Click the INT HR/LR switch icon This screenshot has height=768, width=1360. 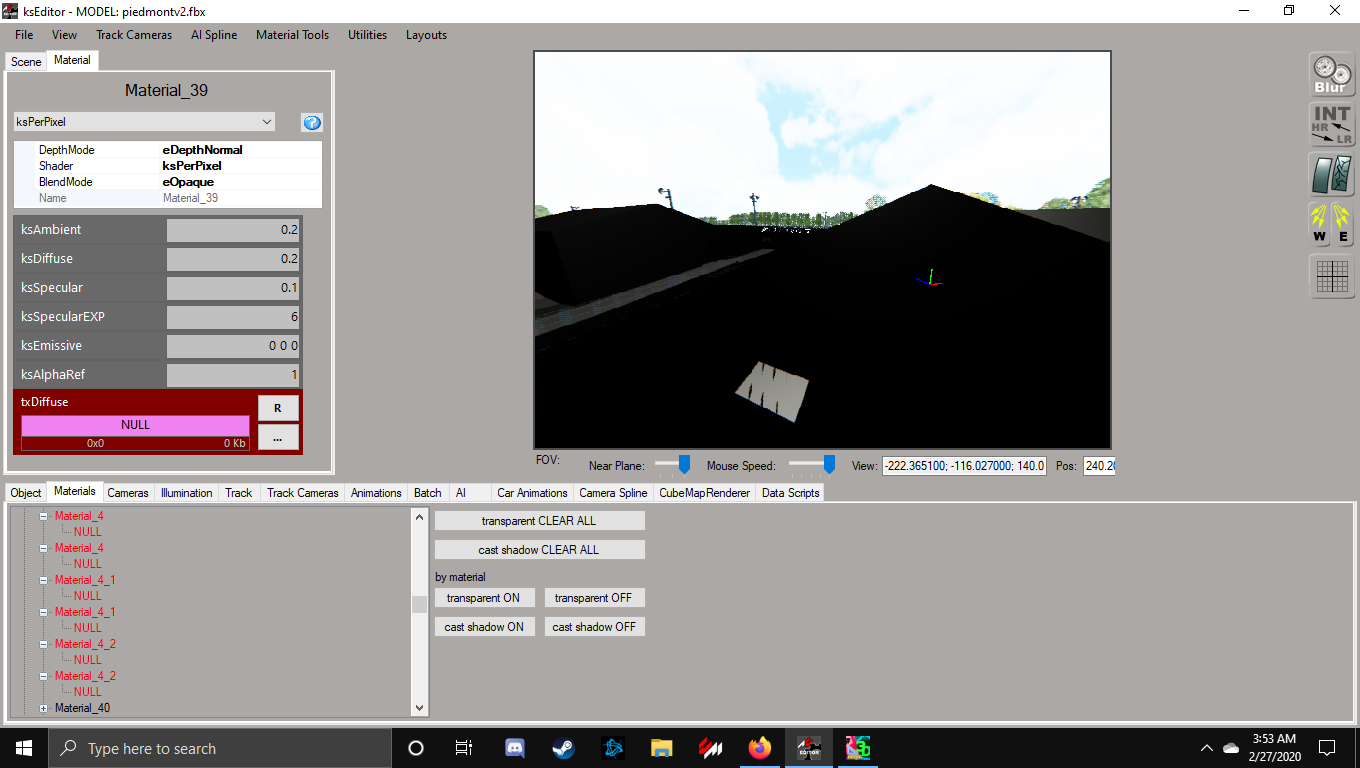[1331, 125]
